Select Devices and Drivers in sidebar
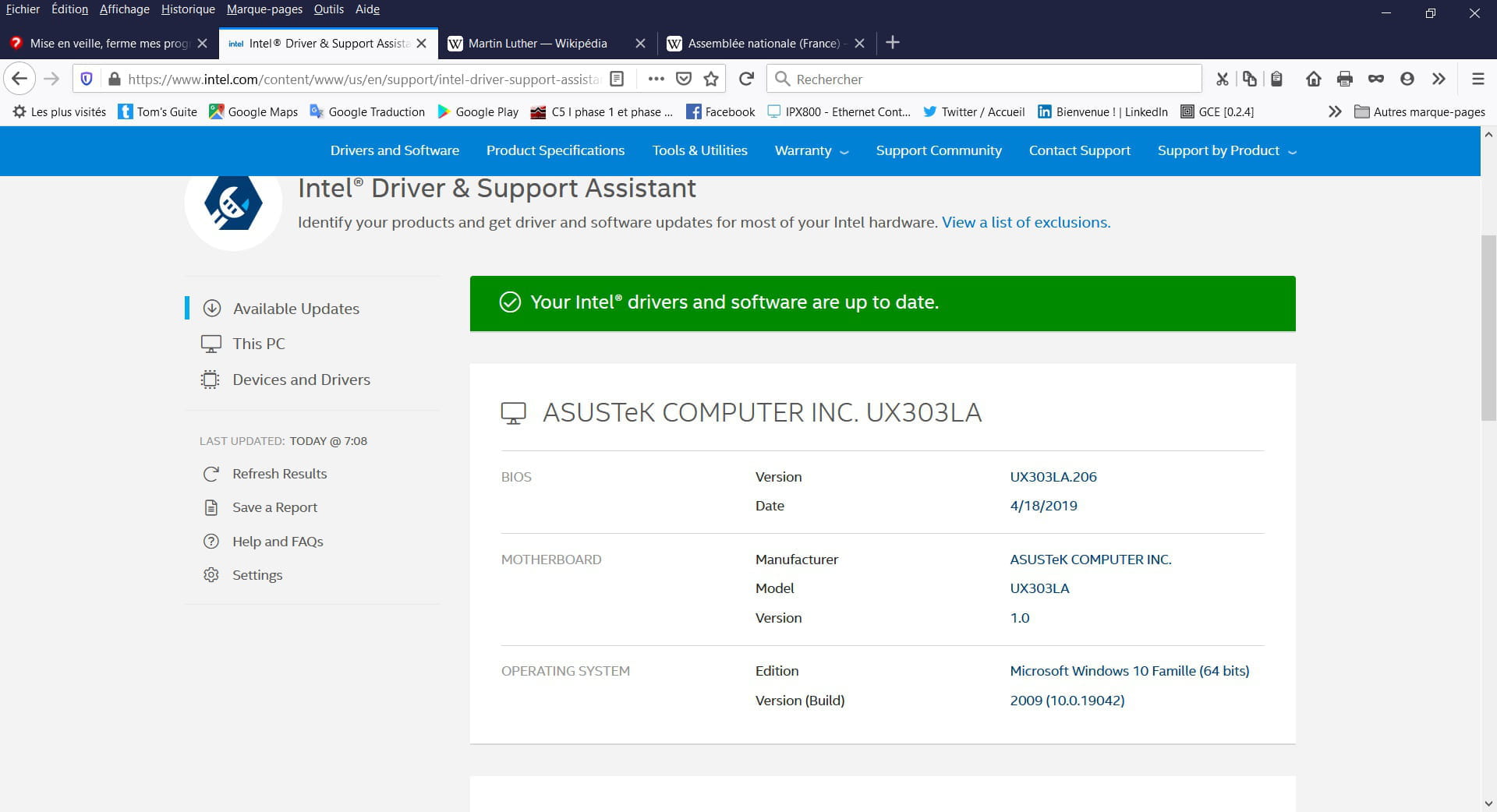 [x=301, y=380]
